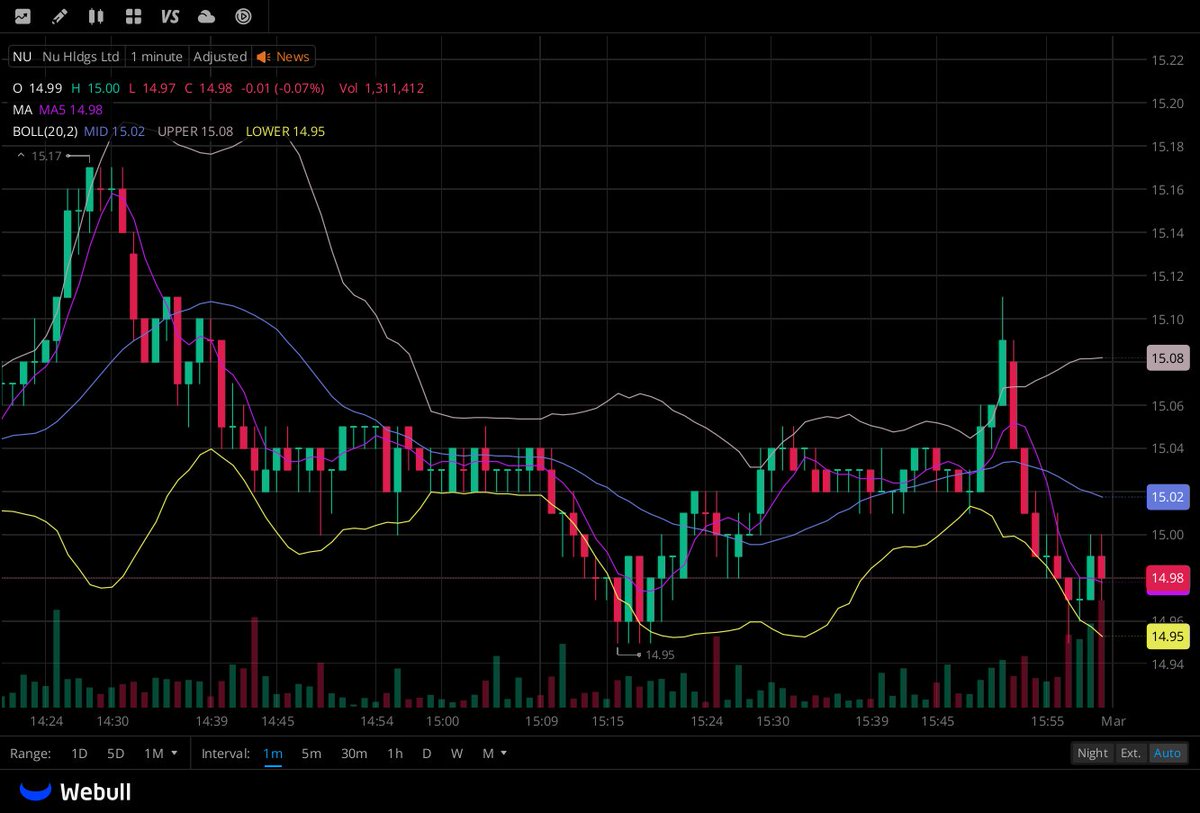Click the circular play replay icon
This screenshot has height=813, width=1200.
[243, 16]
